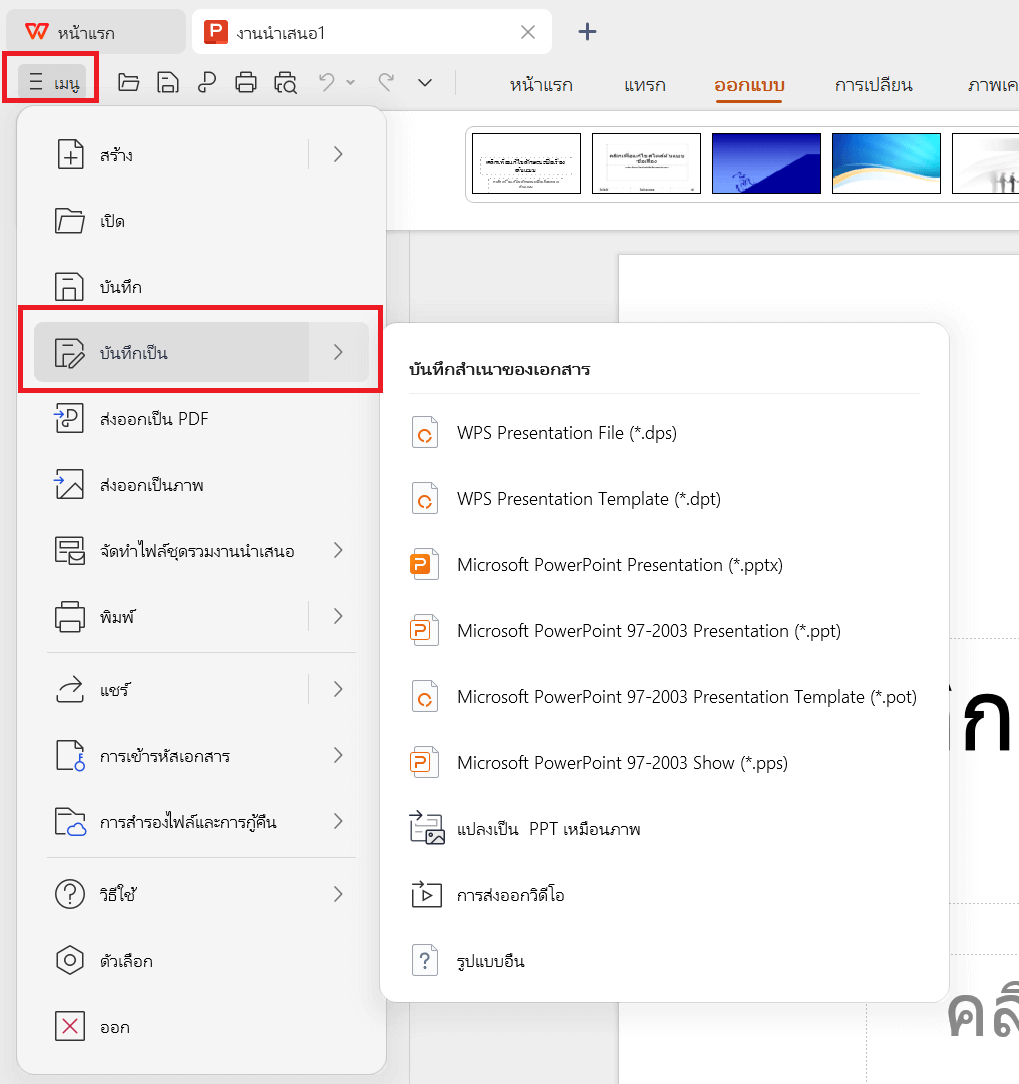This screenshot has height=1084, width=1019.
Task: Expand the พิมพ์ submenu arrow
Action: point(338,617)
